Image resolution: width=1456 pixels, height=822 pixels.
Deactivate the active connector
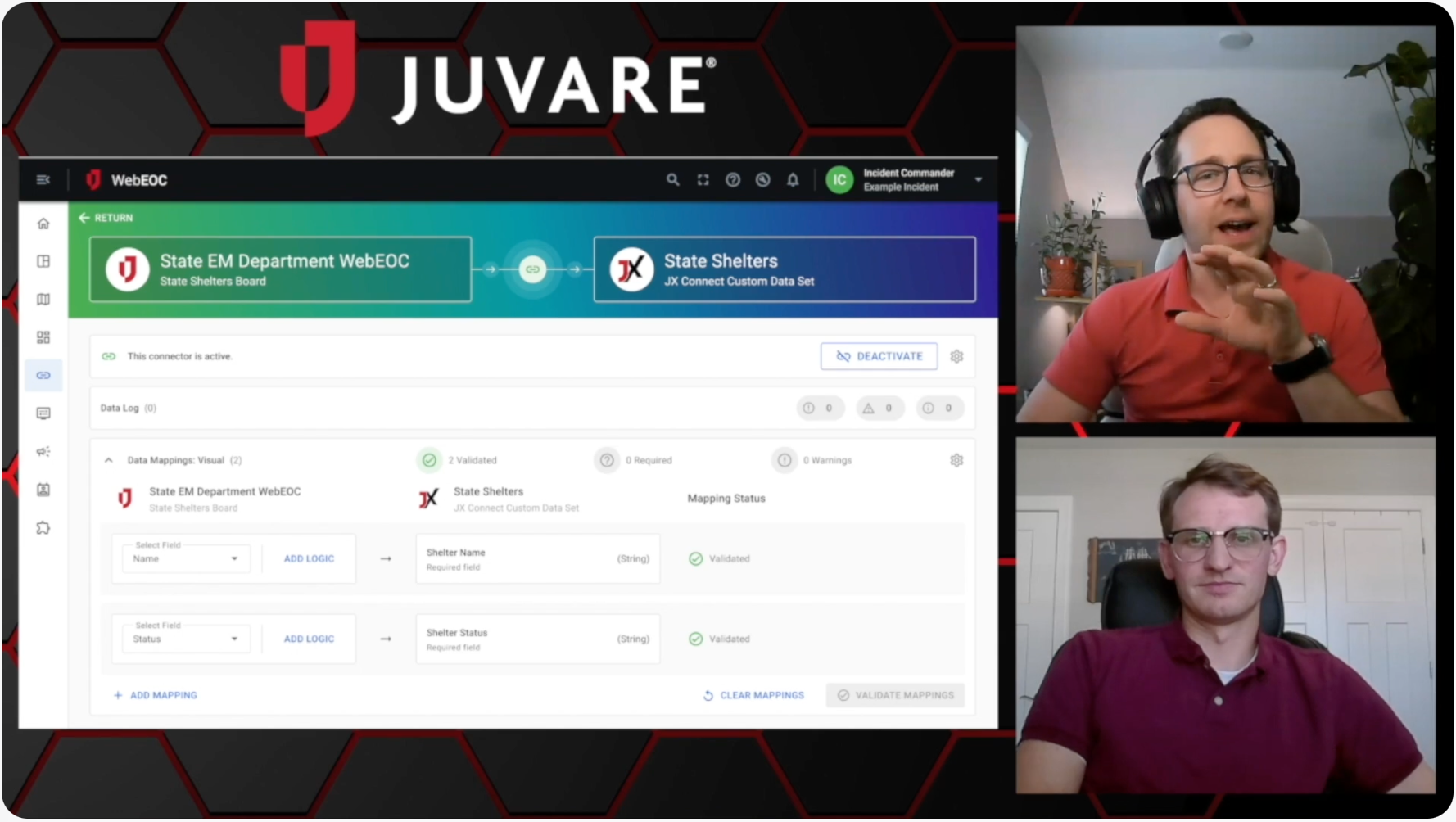pyautogui.click(x=878, y=356)
